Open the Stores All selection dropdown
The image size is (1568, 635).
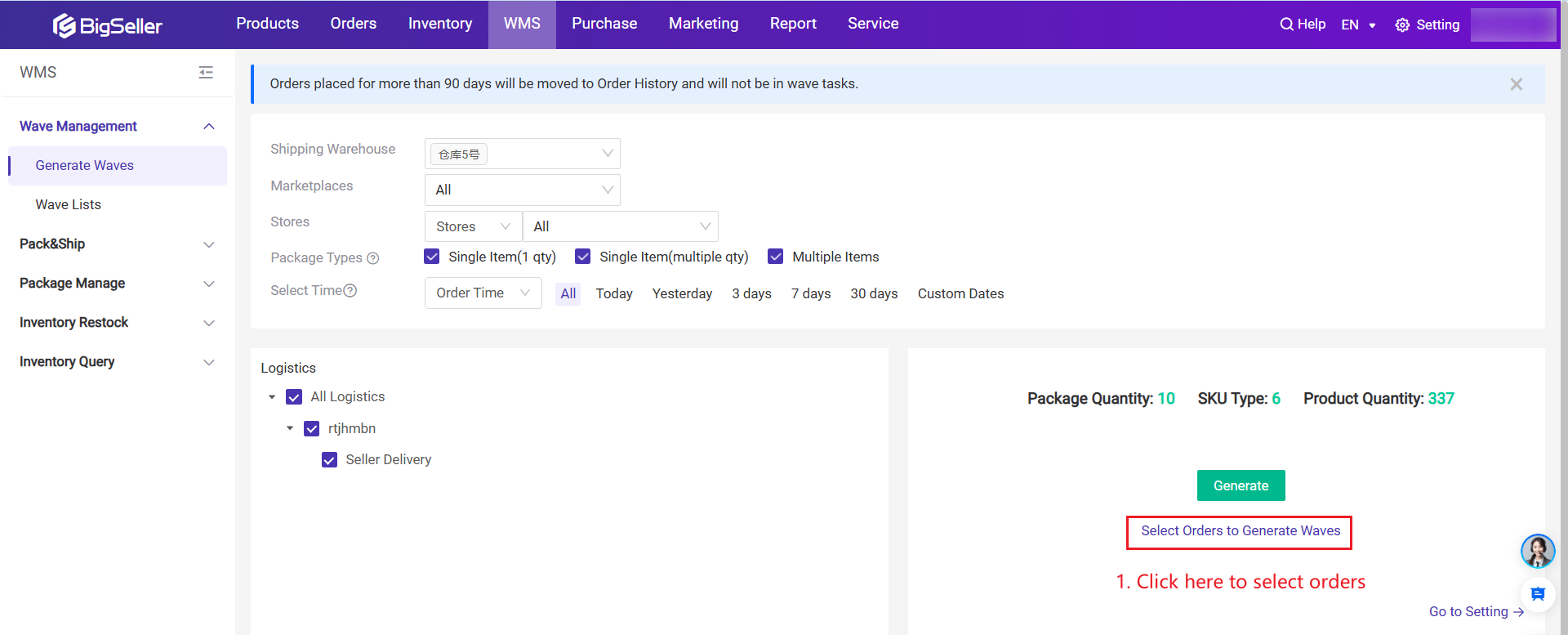tap(621, 226)
